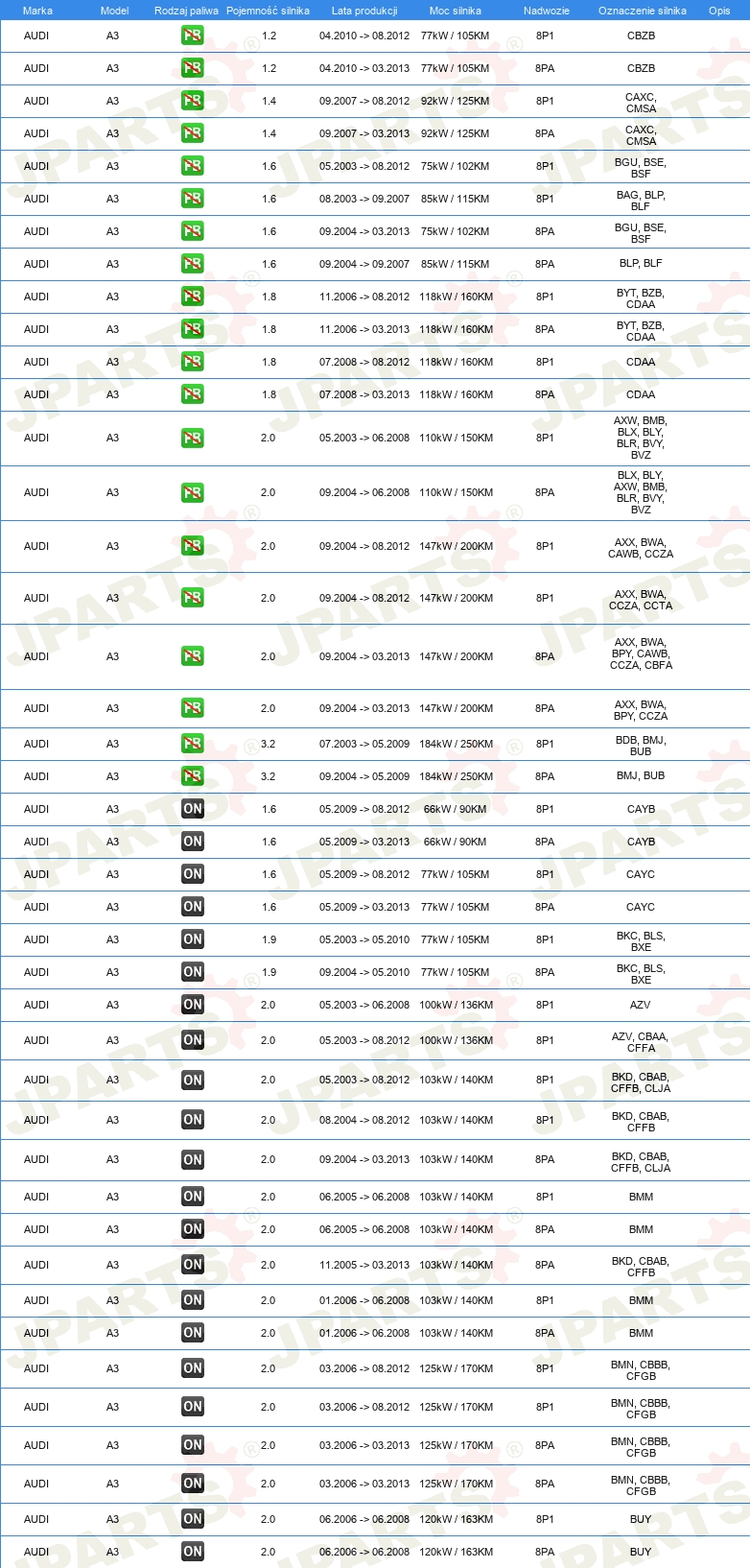
Task: Select date cell 06.2005 -> 06.2008 in 8PA row
Action: (x=364, y=1229)
